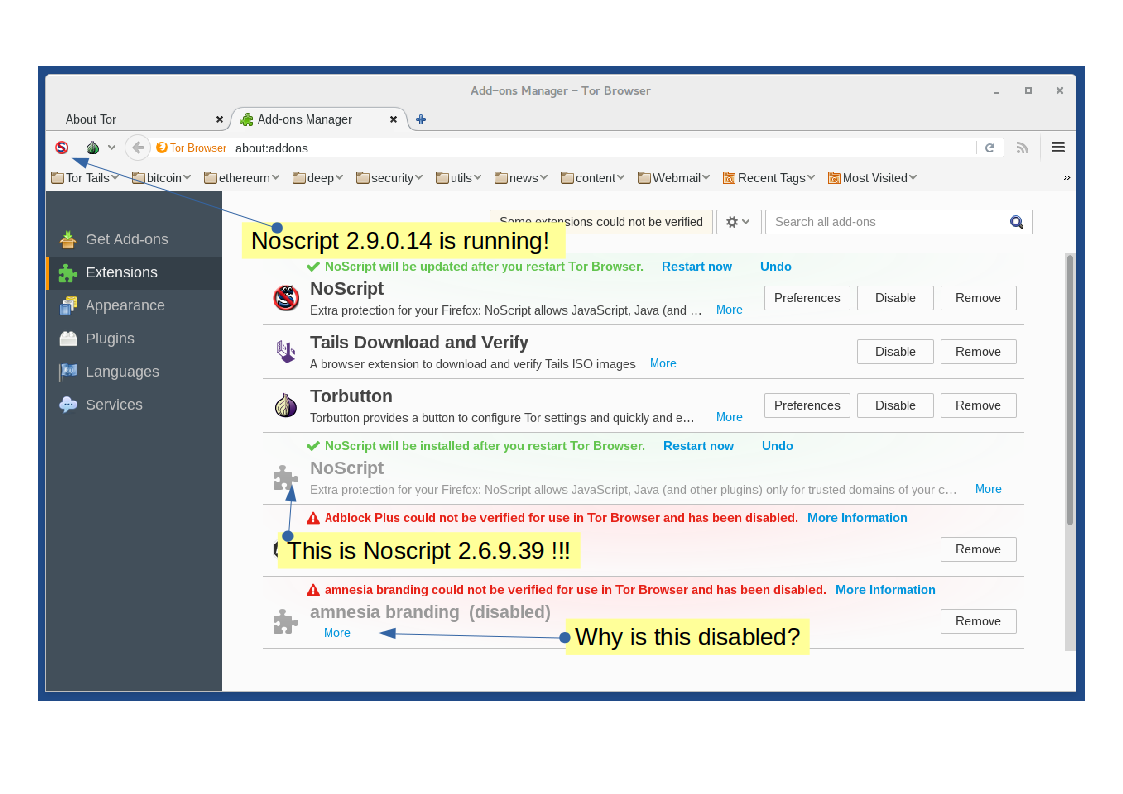
Task: Disable the NoScript extension
Action: pyautogui.click(x=895, y=298)
